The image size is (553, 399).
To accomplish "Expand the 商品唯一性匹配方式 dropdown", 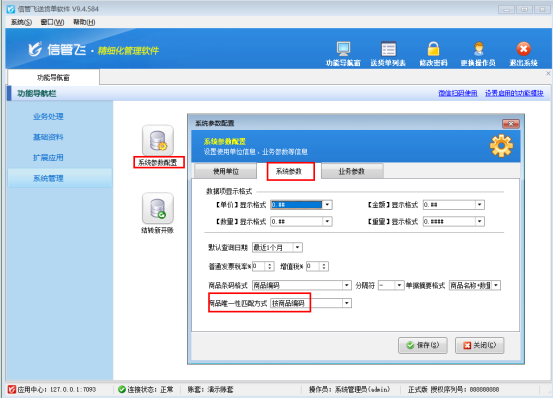I will 347,303.
